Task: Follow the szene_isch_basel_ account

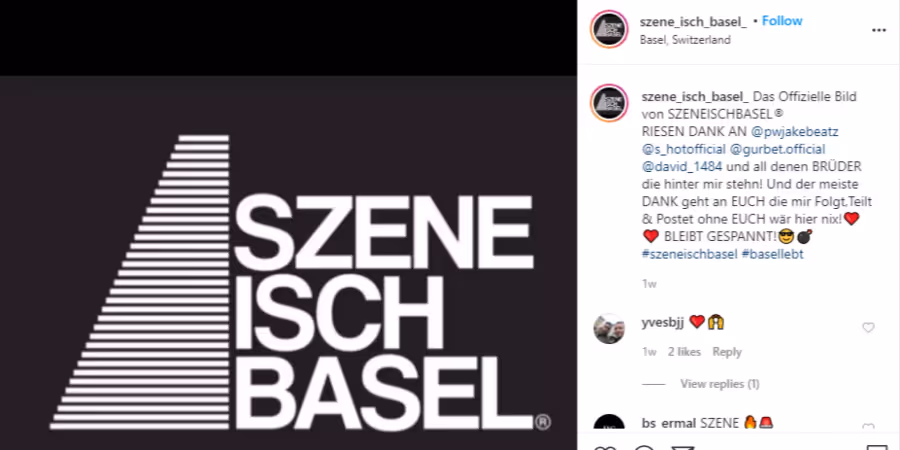Action: 782,21
